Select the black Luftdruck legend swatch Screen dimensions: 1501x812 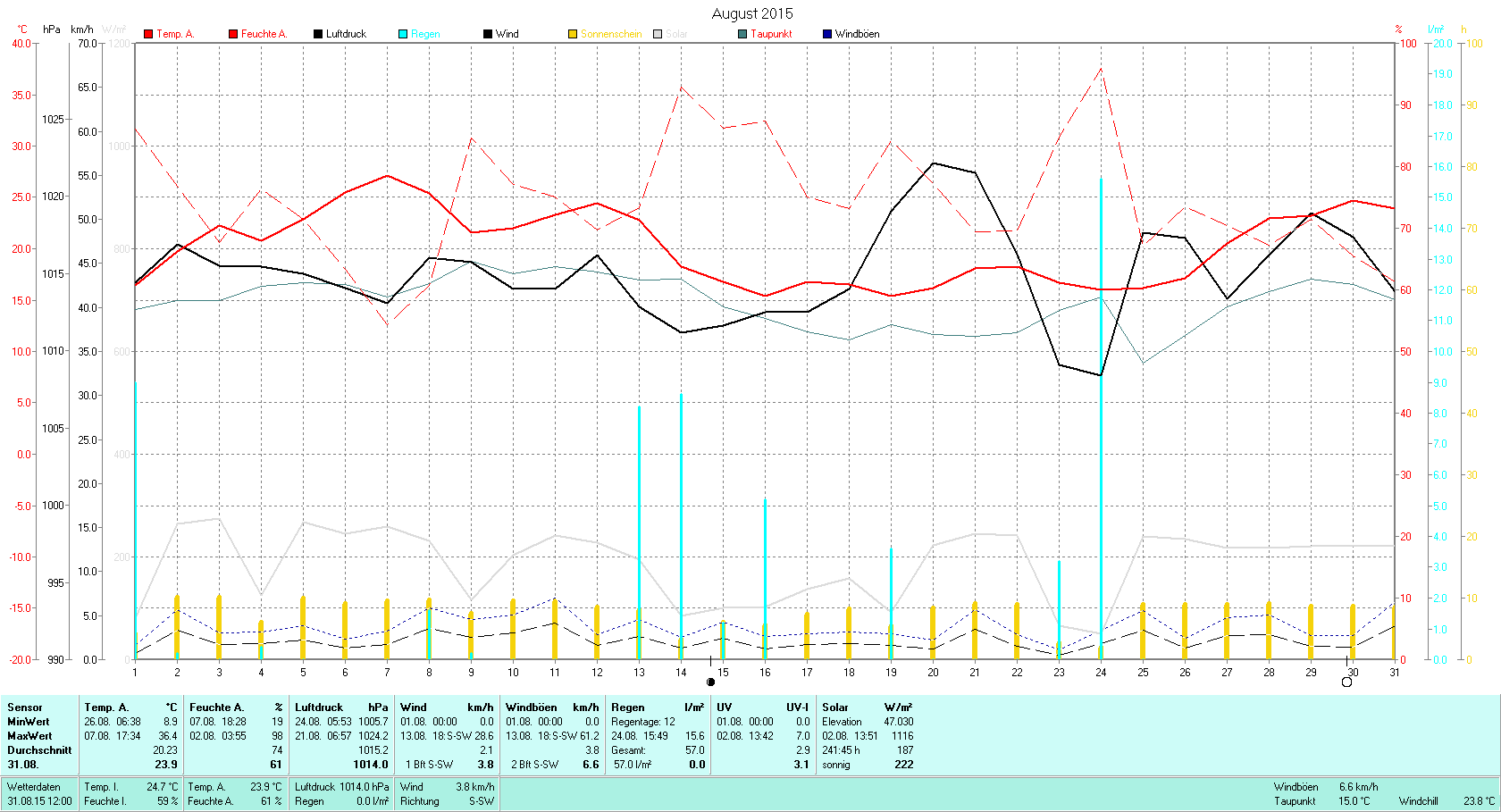click(318, 34)
